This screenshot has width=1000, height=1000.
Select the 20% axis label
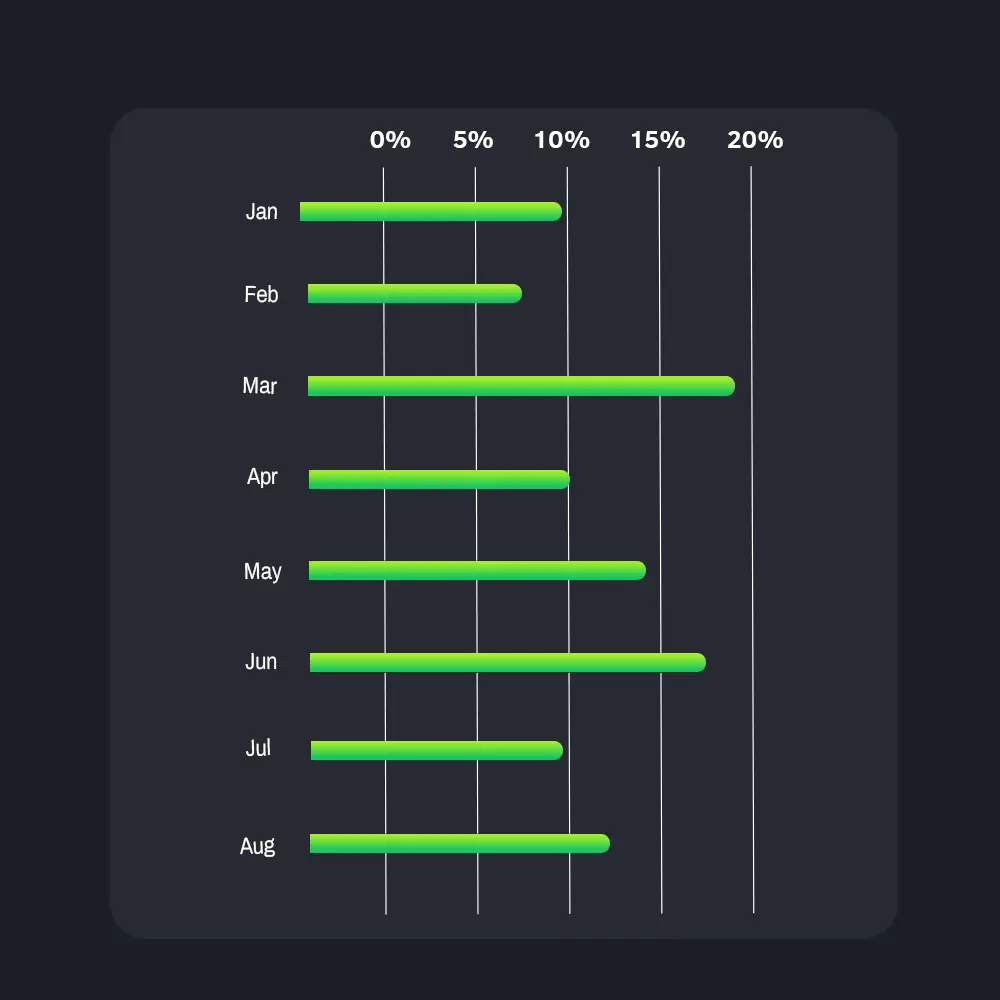755,140
